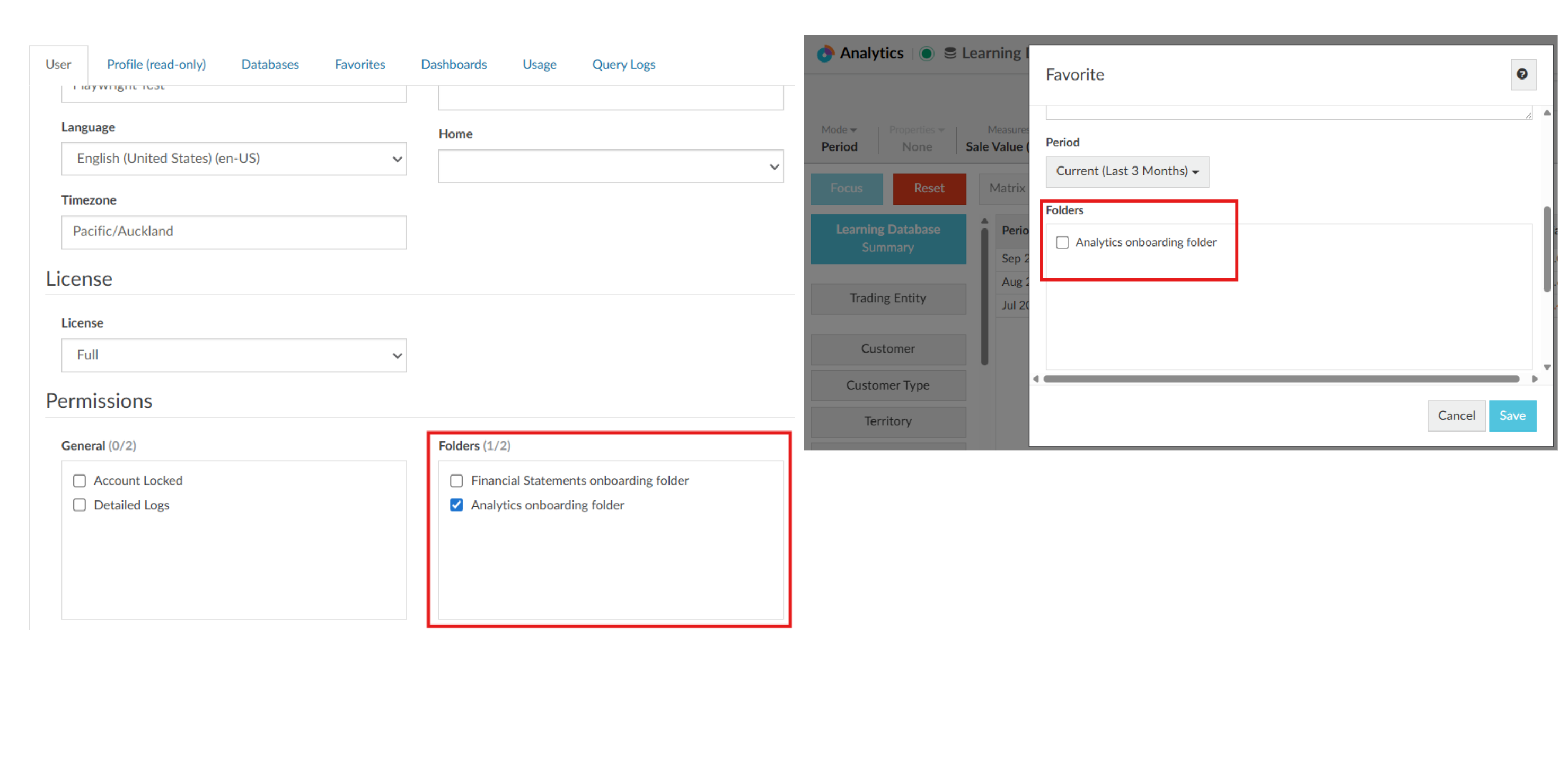Click the help question mark icon
The image size is (1568, 774).
[x=1521, y=74]
